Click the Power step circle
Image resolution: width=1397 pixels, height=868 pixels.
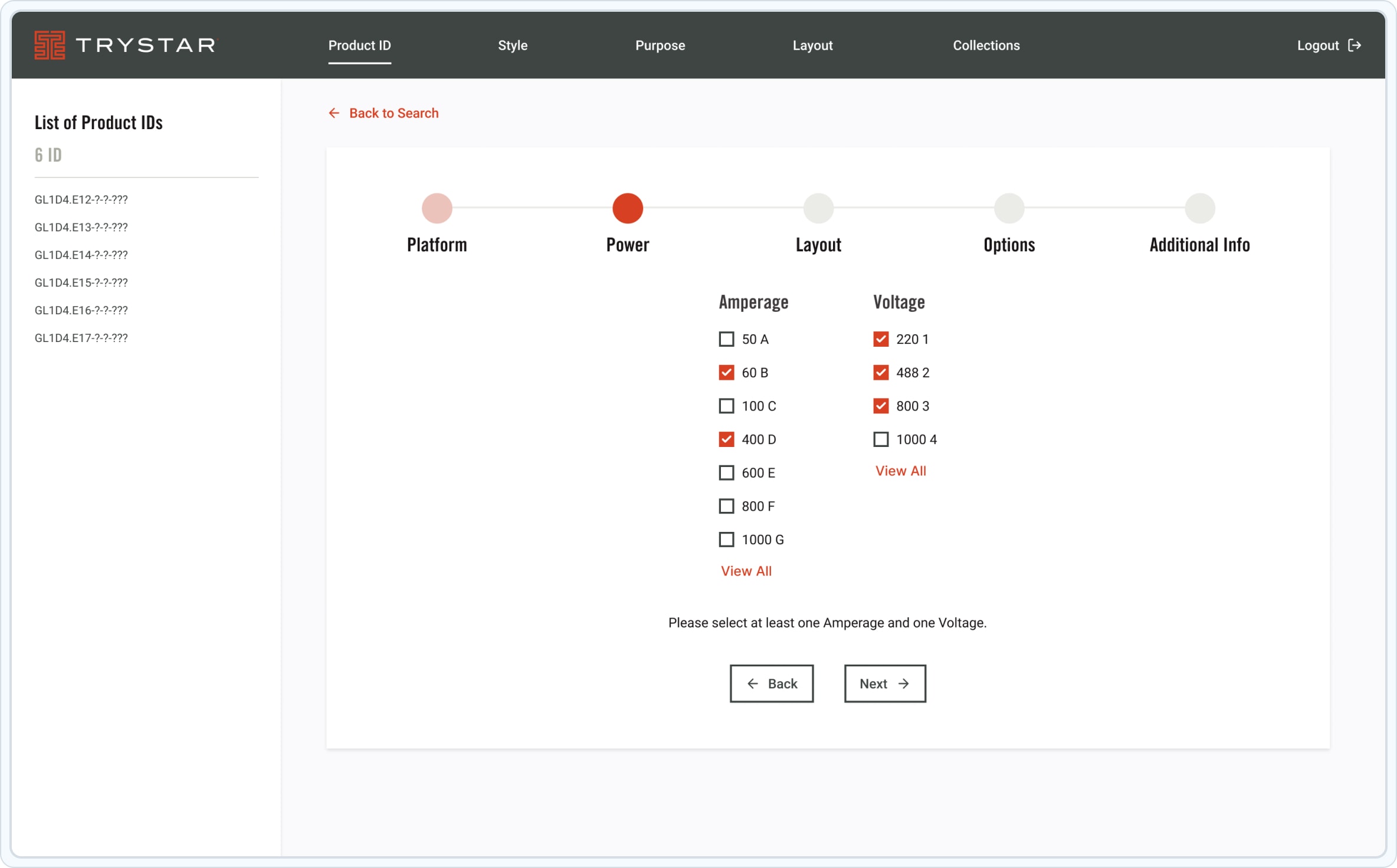tap(627, 208)
